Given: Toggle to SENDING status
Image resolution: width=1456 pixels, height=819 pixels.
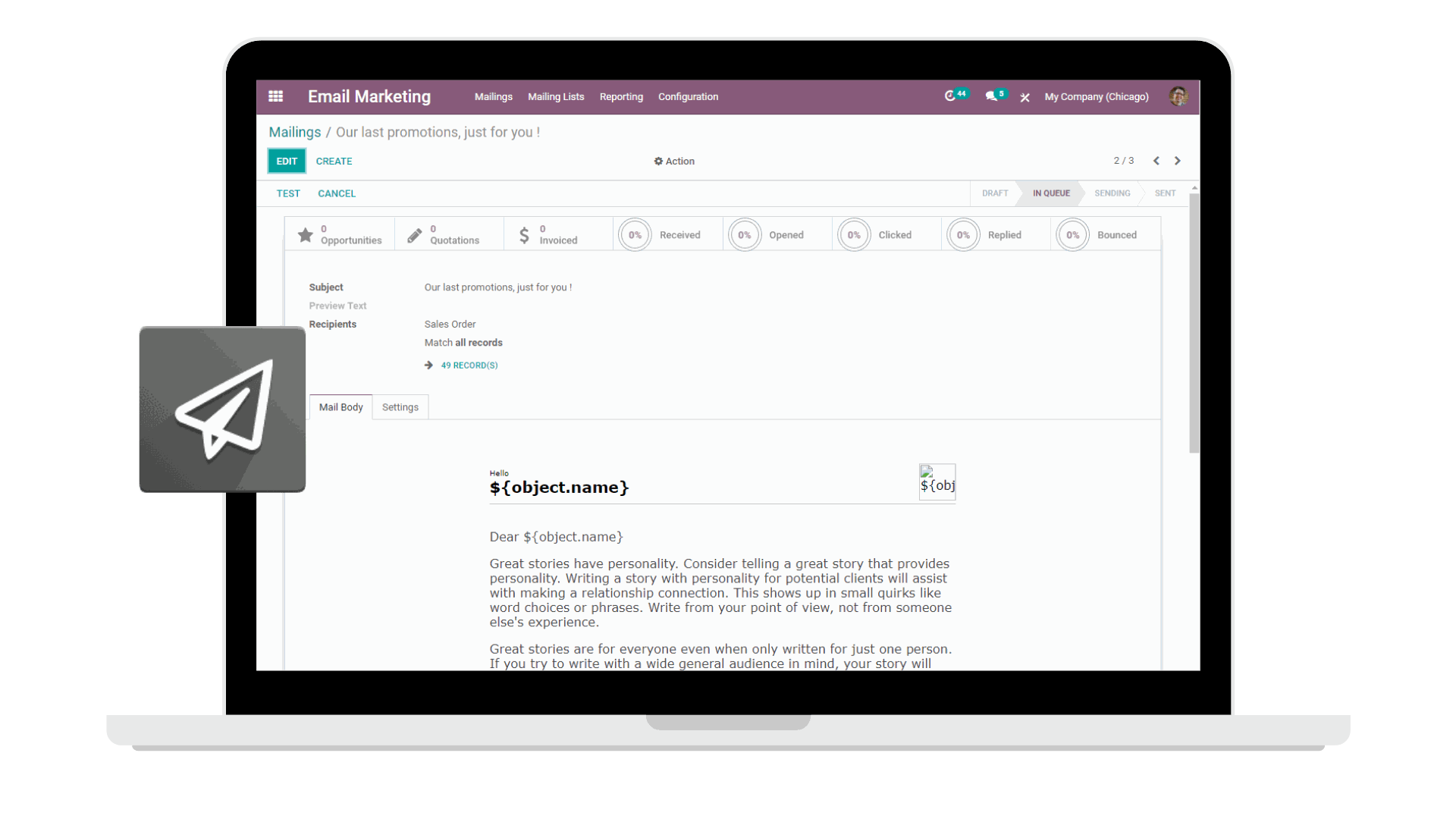Looking at the screenshot, I should click(1113, 193).
